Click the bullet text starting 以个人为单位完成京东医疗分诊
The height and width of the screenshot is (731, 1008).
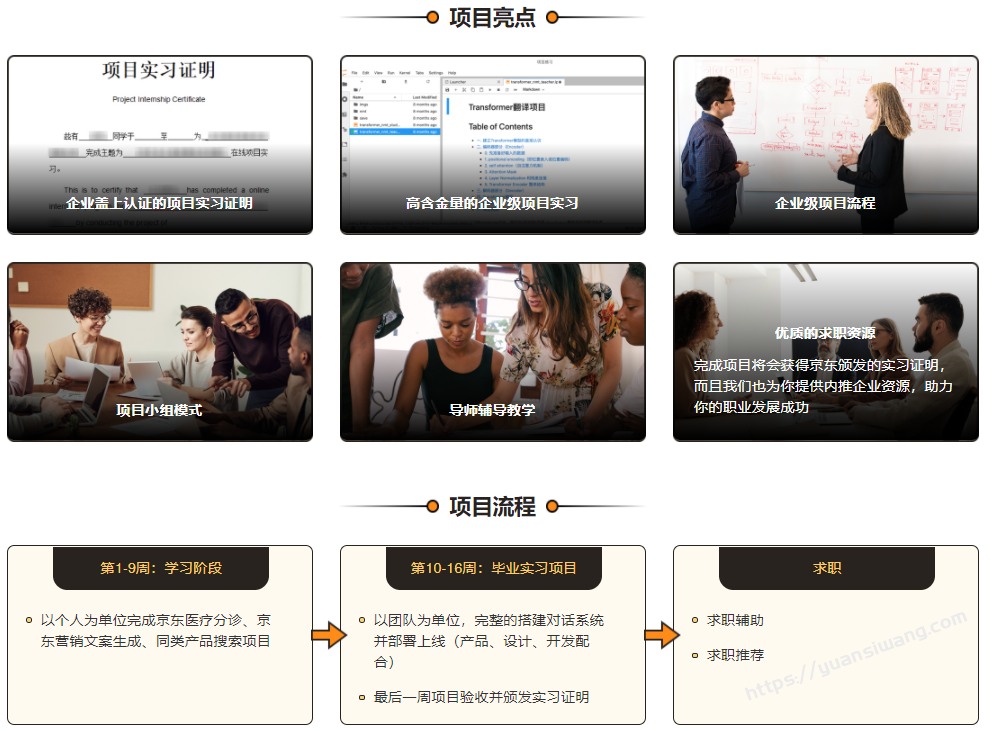coord(156,631)
